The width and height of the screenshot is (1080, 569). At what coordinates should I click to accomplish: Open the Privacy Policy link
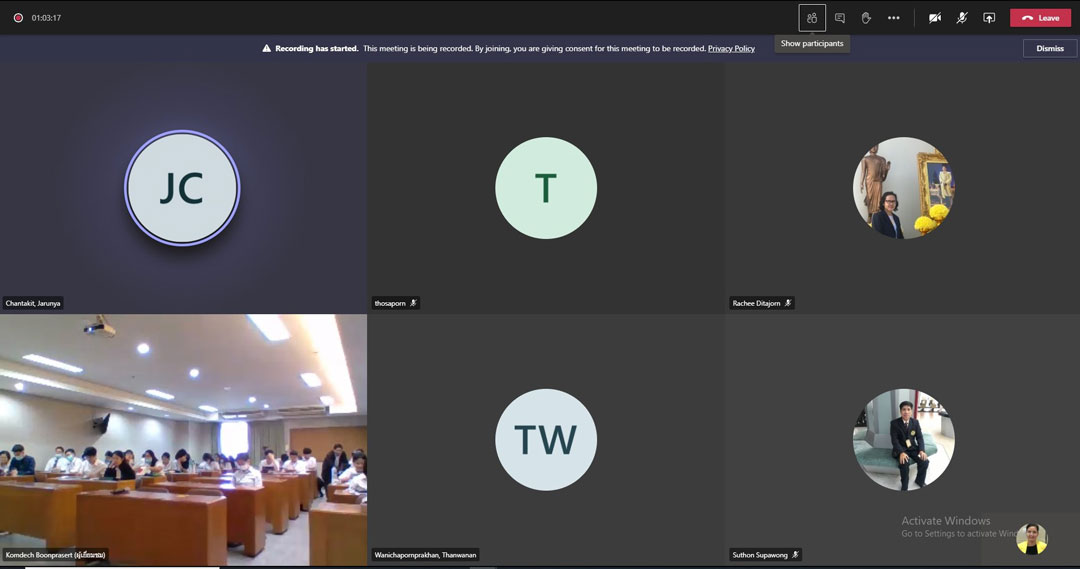(731, 48)
